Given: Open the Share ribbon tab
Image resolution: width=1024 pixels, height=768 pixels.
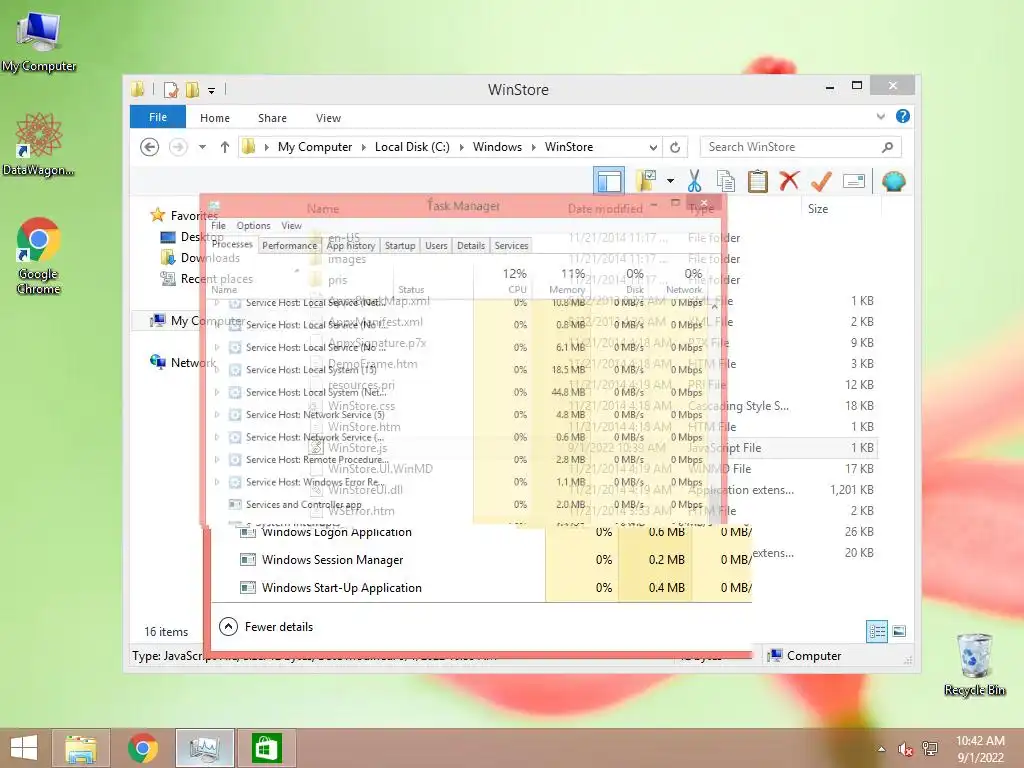Looking at the screenshot, I should [272, 118].
